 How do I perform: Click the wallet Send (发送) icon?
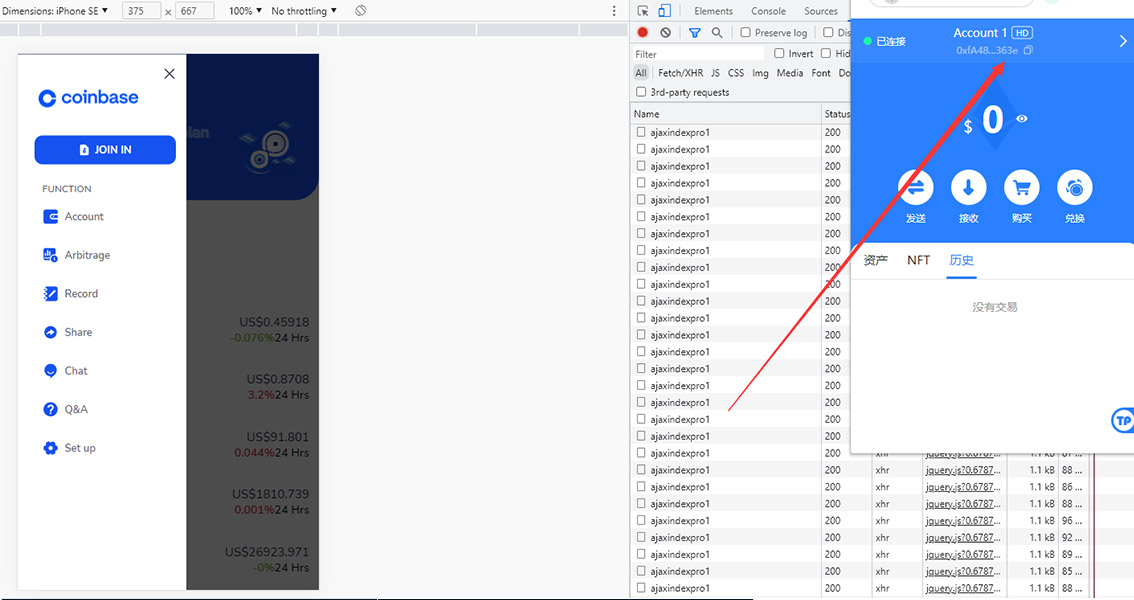coord(915,187)
